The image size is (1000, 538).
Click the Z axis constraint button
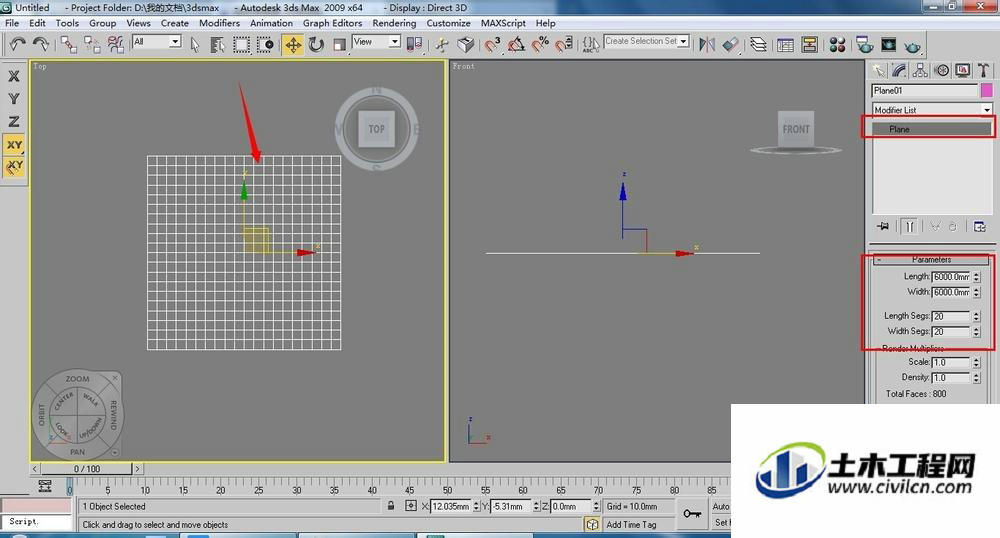(13, 121)
